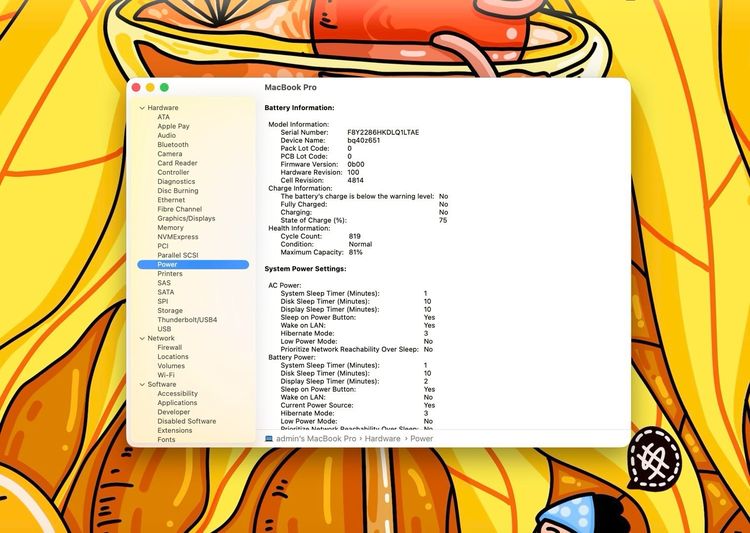Select Thunderbolt/USB4 from the hardware list
The image size is (750, 533).
click(187, 320)
